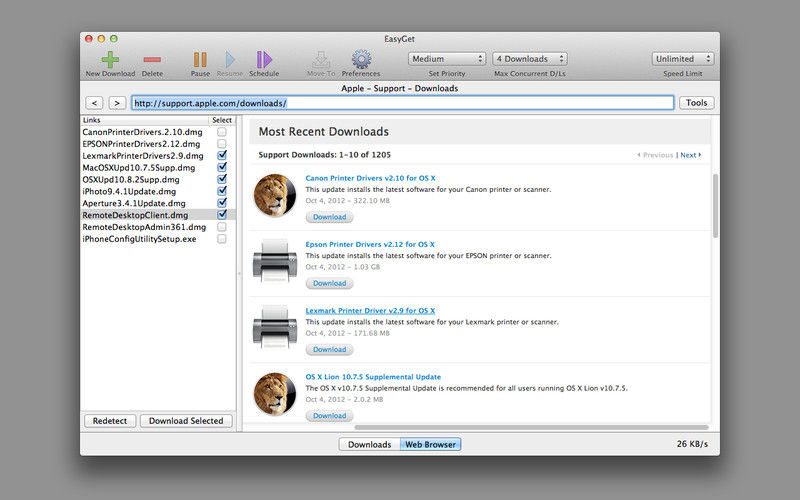
Task: Go to Next page of support downloads
Action: point(690,155)
